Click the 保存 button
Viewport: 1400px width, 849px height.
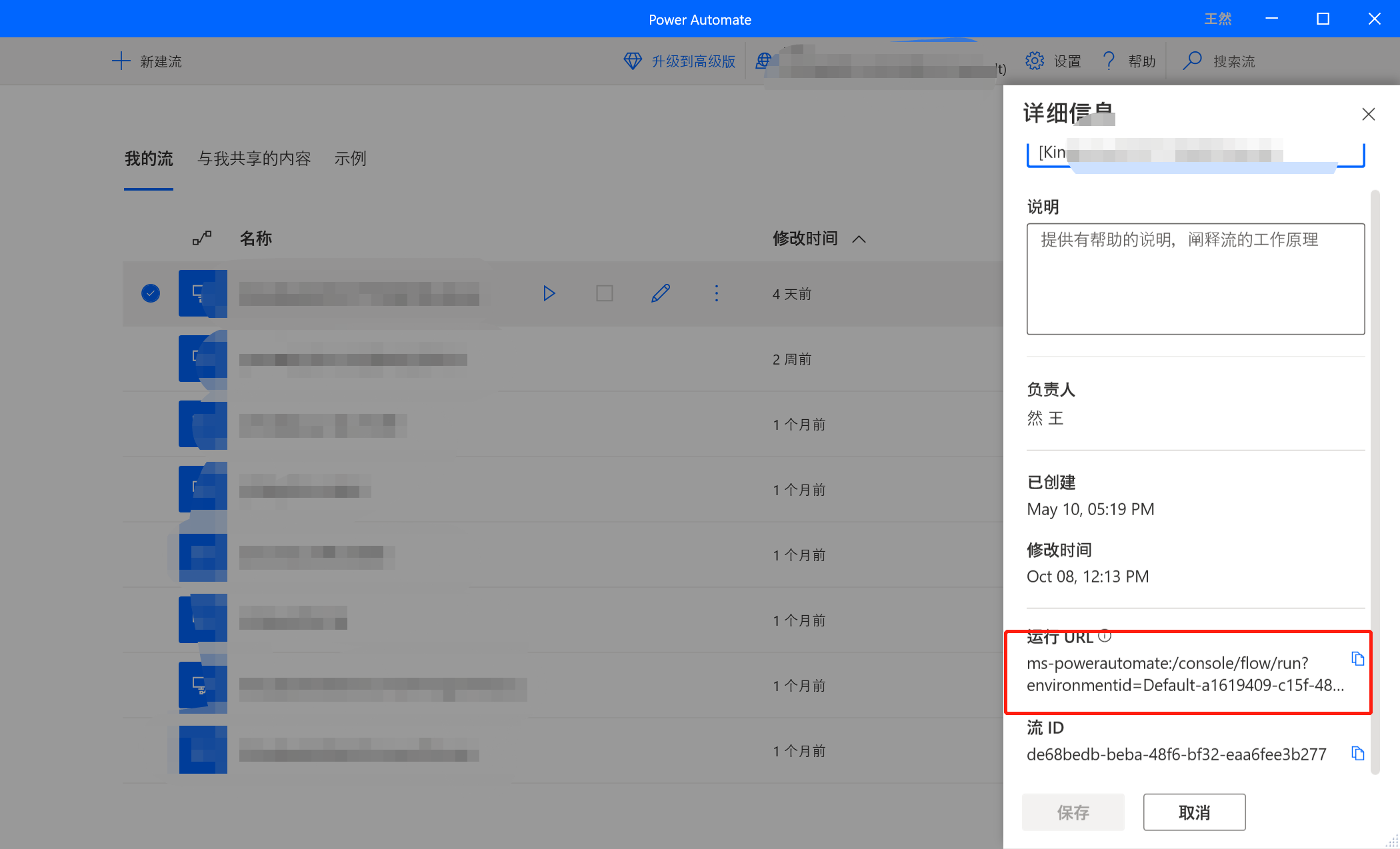point(1073,812)
